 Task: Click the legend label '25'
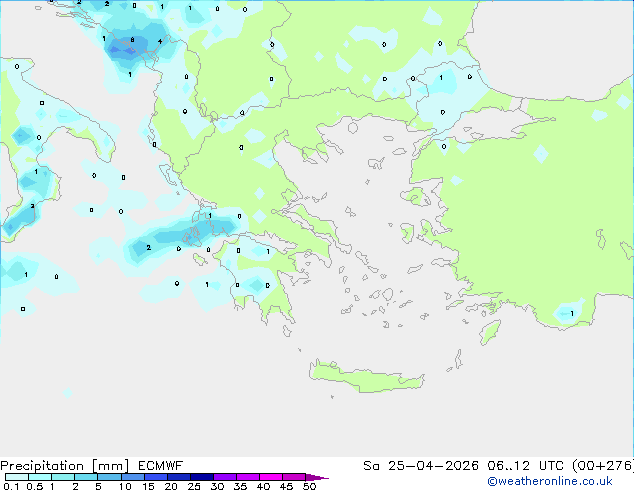pyautogui.click(x=194, y=486)
